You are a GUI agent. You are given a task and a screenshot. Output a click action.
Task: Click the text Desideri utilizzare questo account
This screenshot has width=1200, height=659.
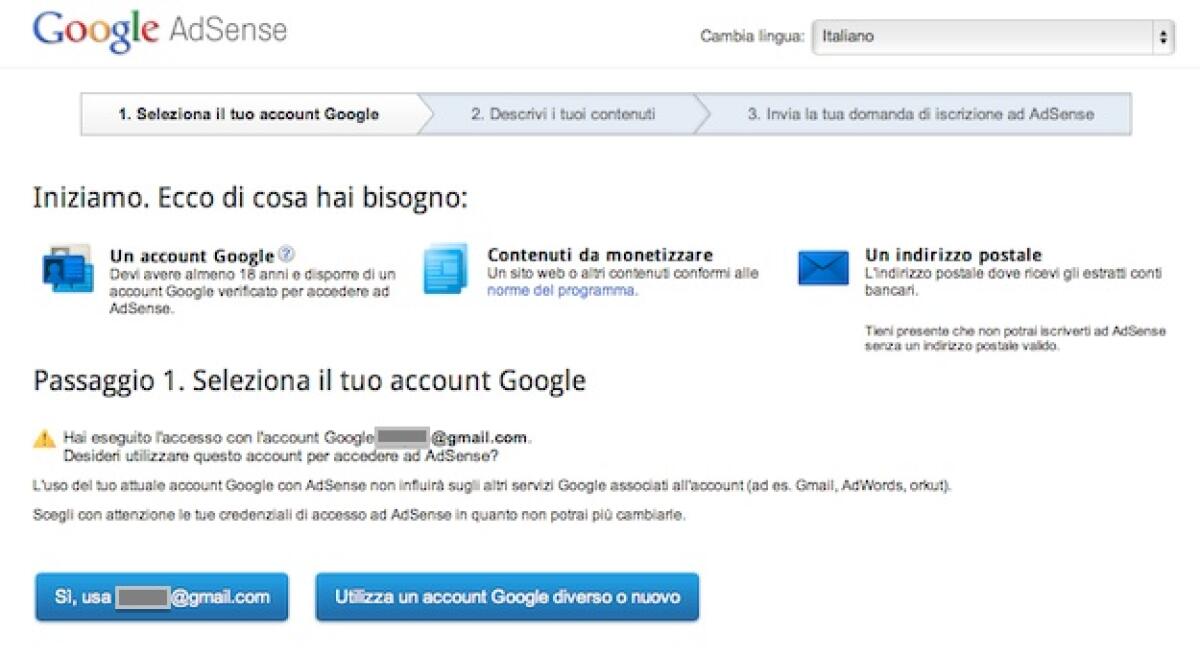[x=281, y=456]
